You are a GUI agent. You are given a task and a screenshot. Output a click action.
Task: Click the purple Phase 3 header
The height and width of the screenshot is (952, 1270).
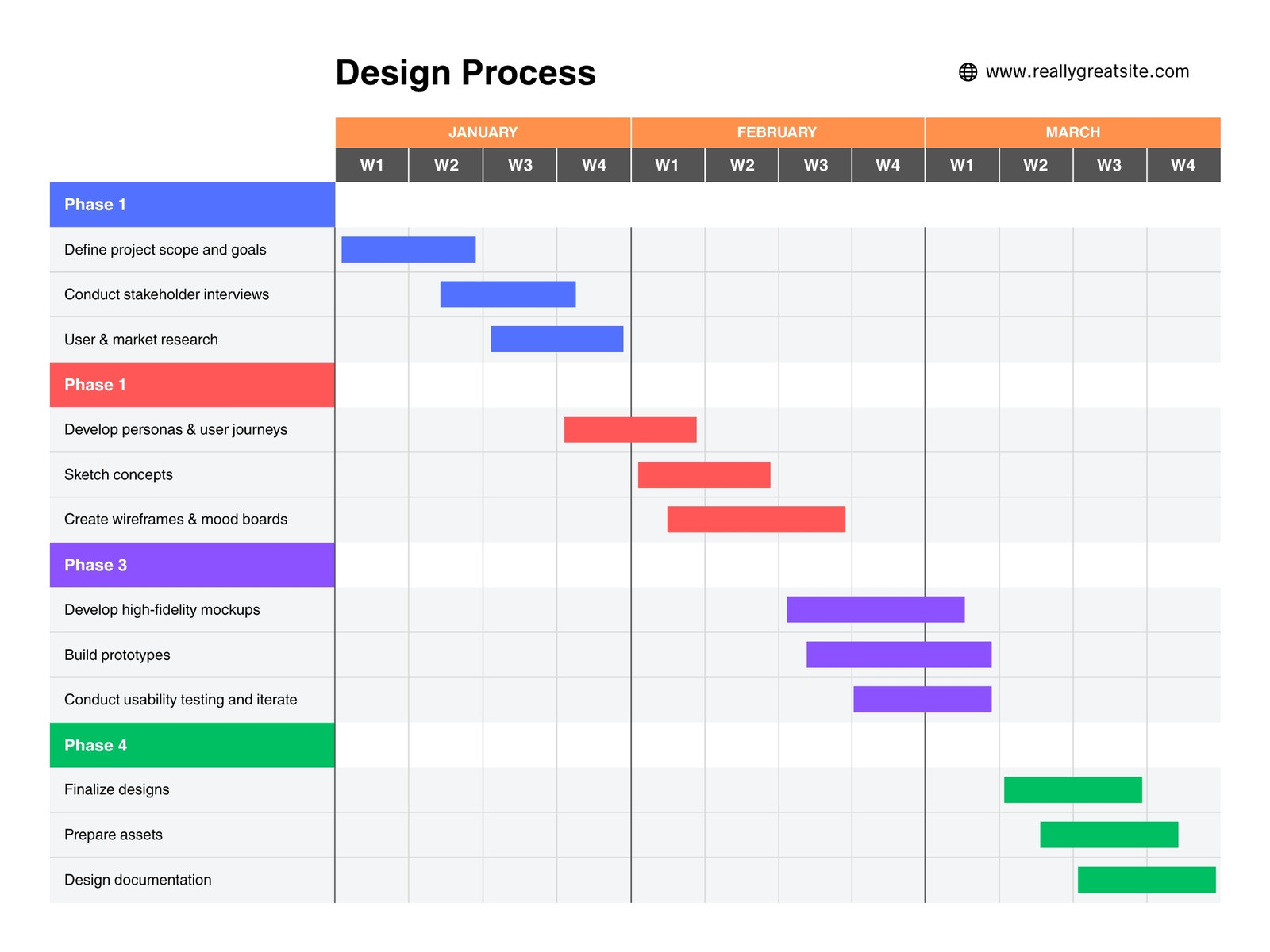click(x=192, y=565)
